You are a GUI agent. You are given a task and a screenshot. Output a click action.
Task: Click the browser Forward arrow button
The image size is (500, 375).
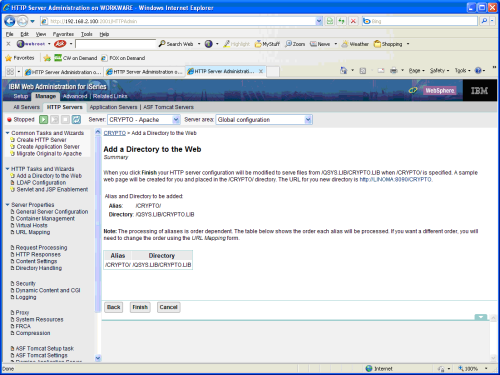[22, 21]
